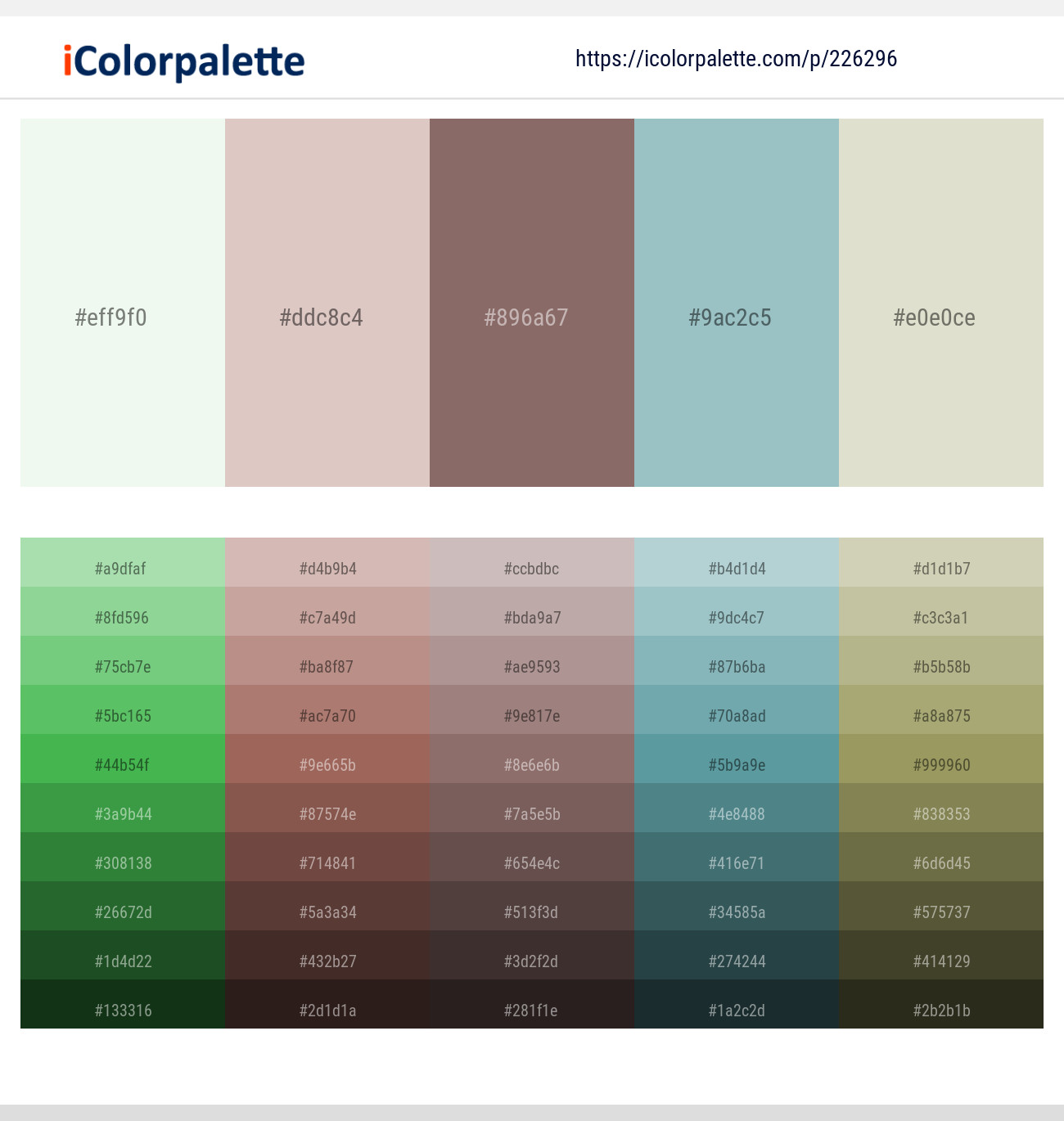Click the #a9dfaf green shade
The height and width of the screenshot is (1121, 1064).
click(x=121, y=568)
